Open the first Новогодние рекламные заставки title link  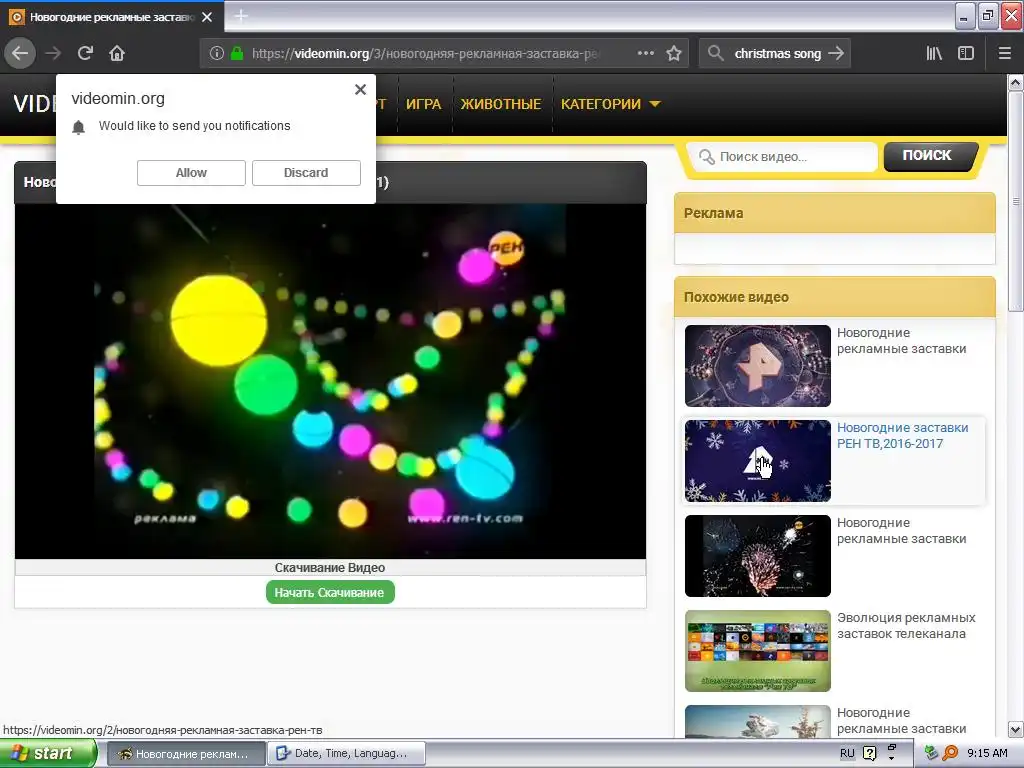point(901,341)
